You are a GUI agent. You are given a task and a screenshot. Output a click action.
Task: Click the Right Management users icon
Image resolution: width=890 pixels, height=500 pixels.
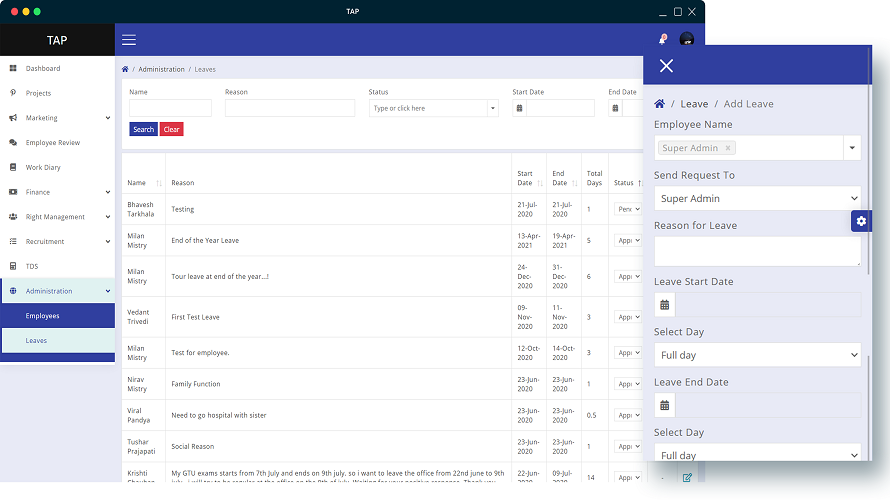coord(13,217)
